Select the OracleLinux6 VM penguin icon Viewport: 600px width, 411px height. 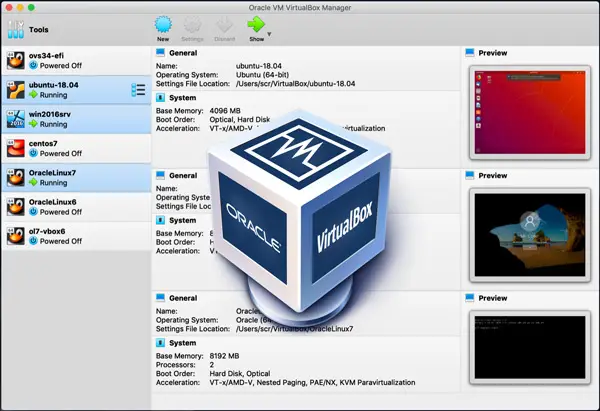pyautogui.click(x=16, y=207)
